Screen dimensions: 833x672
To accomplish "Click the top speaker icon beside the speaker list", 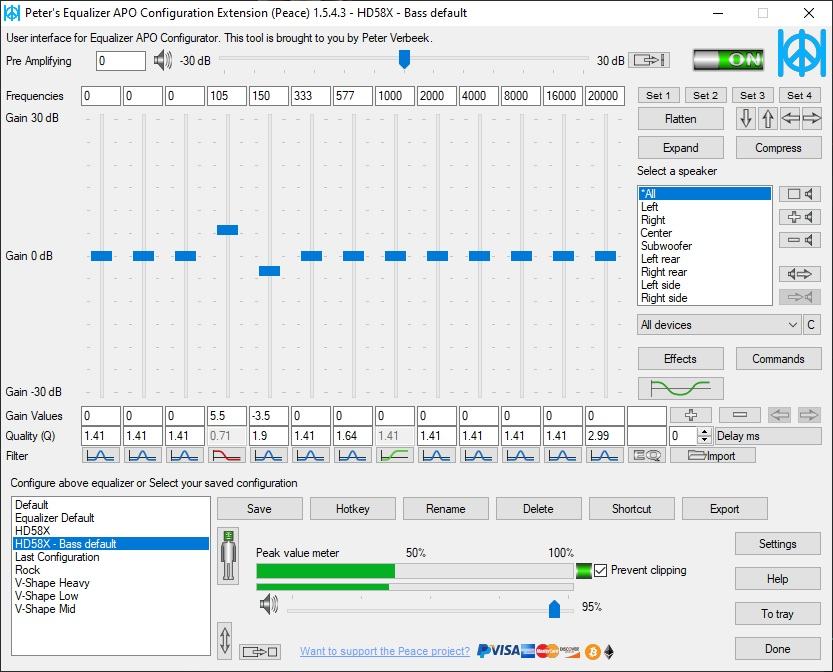I will tap(800, 194).
